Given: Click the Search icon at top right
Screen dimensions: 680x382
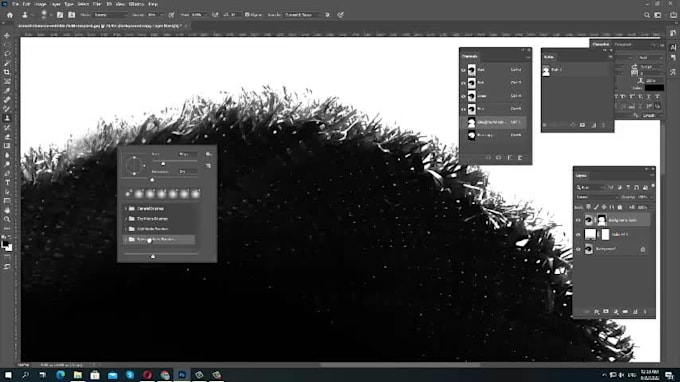Looking at the screenshot, I should pos(647,15).
